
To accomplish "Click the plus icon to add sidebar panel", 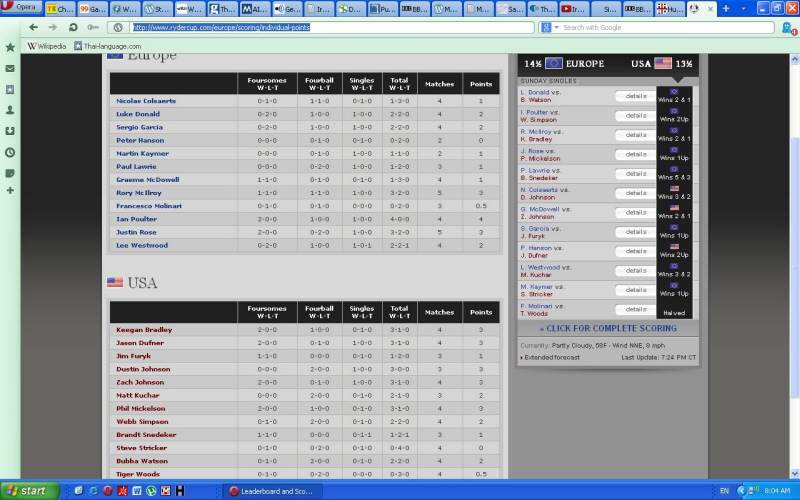I will [10, 190].
